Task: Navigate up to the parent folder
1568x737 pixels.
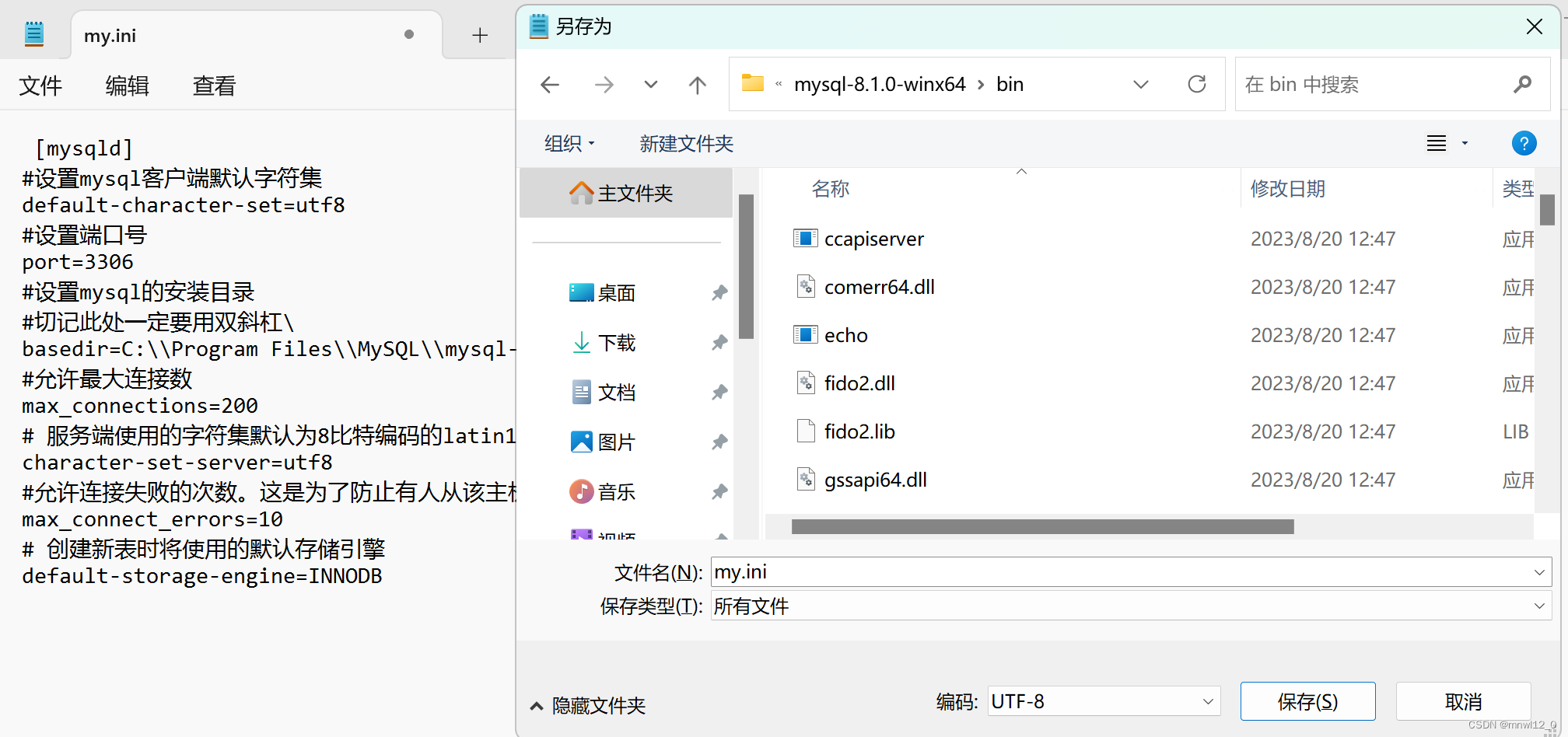Action: tap(697, 84)
